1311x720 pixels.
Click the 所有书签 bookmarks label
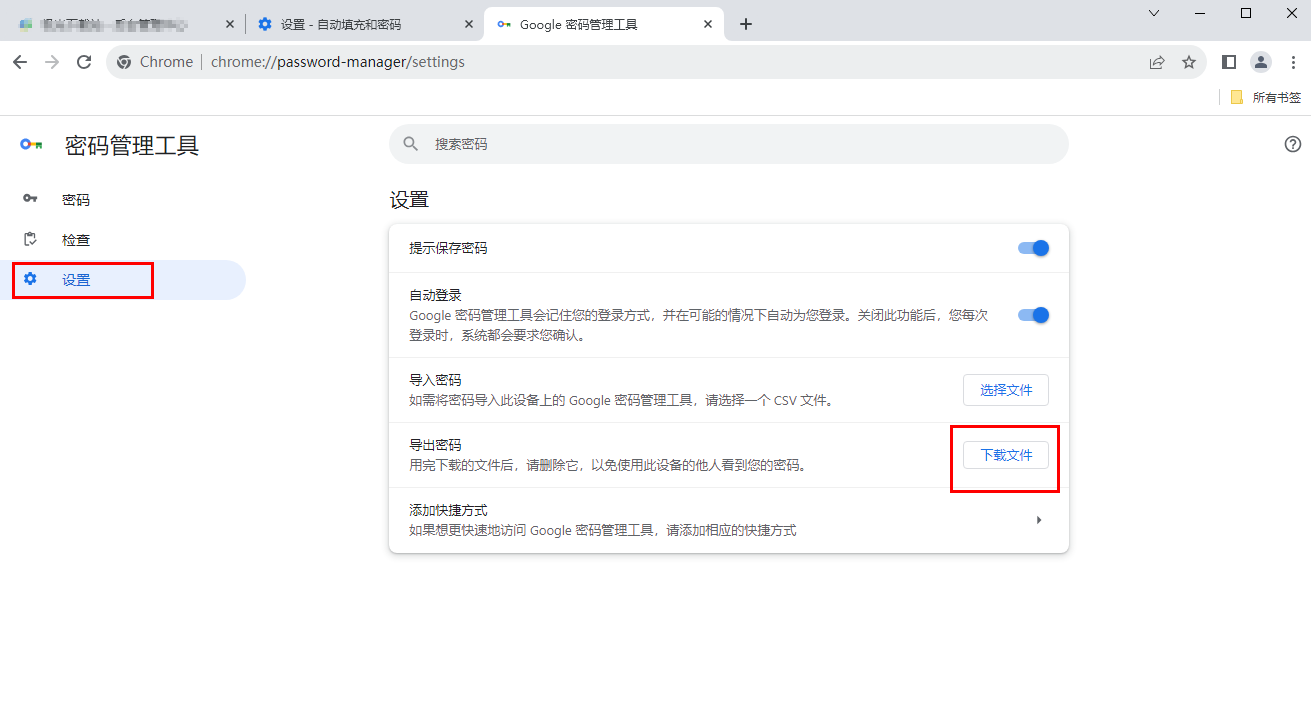coord(1277,97)
